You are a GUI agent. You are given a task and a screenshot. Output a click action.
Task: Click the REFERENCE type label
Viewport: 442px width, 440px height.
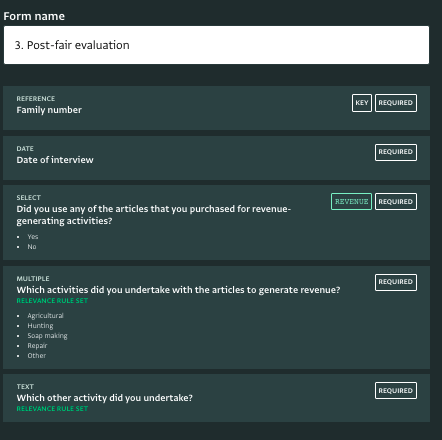[36, 99]
